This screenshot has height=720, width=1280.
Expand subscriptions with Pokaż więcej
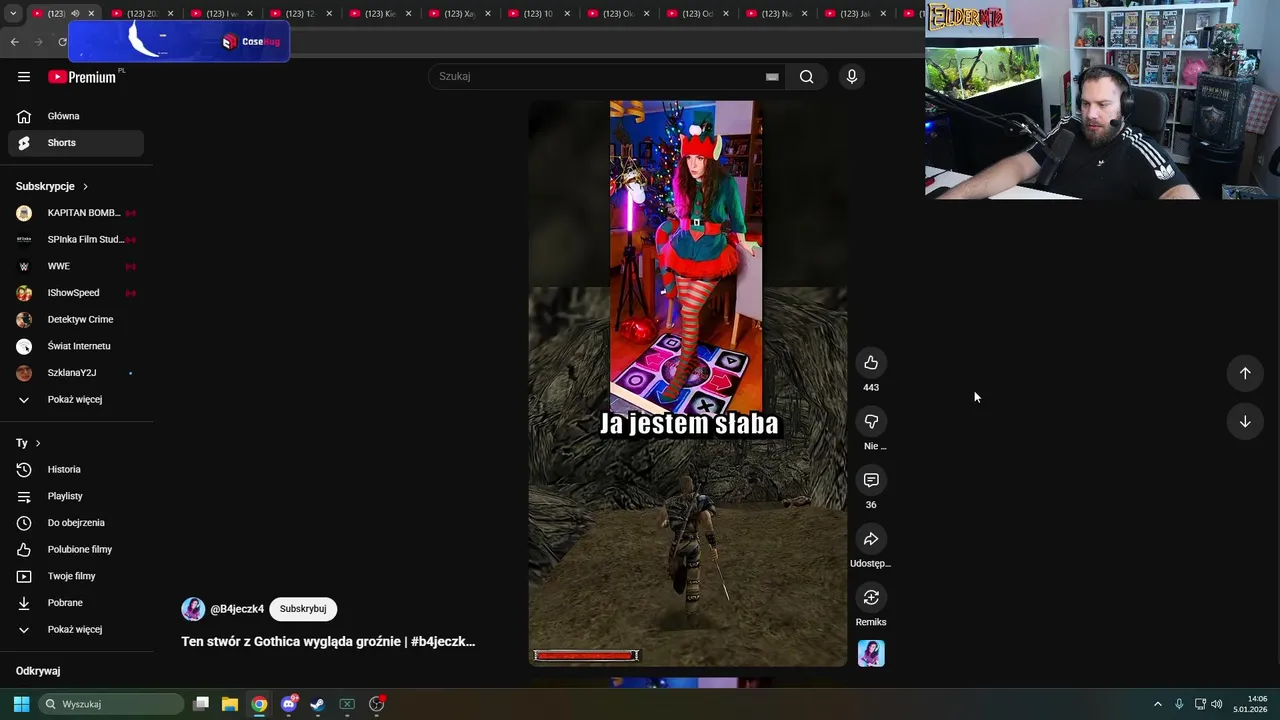76,400
